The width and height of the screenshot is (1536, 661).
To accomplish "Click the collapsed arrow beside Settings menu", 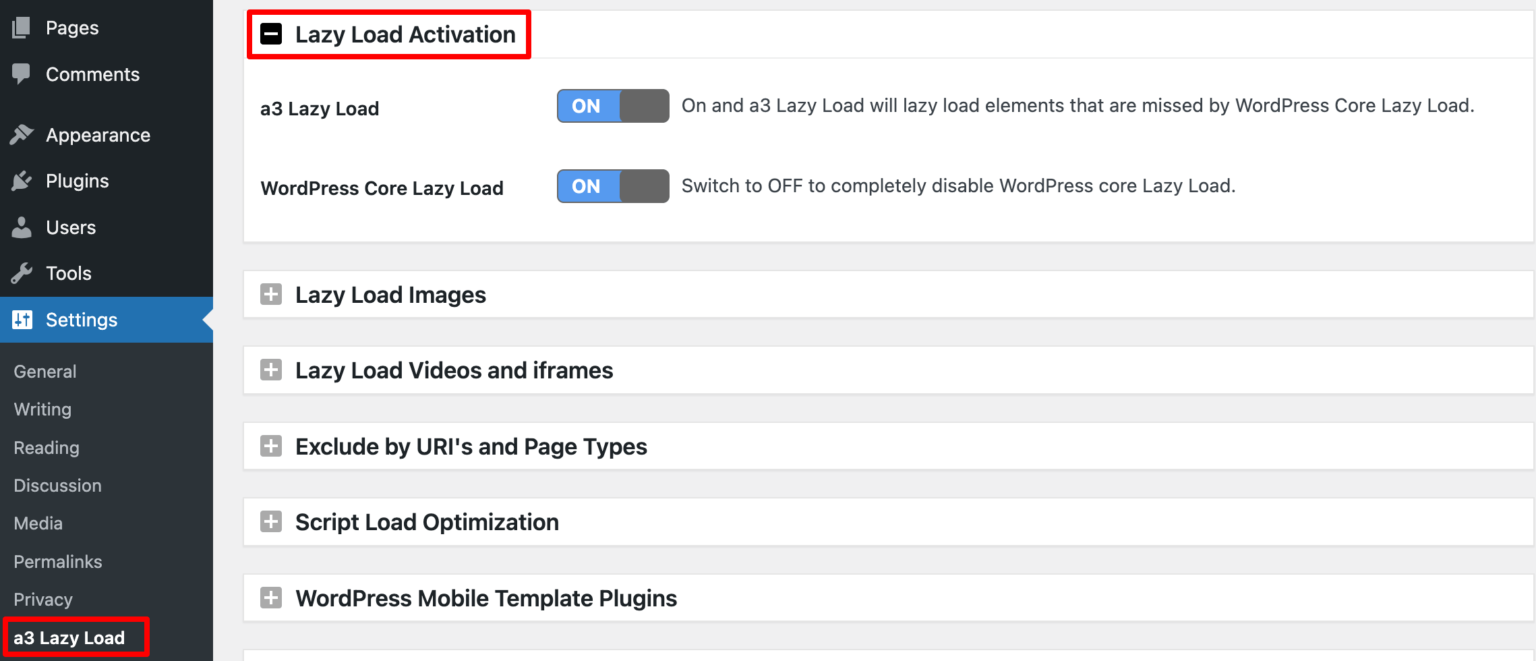I will tap(207, 319).
